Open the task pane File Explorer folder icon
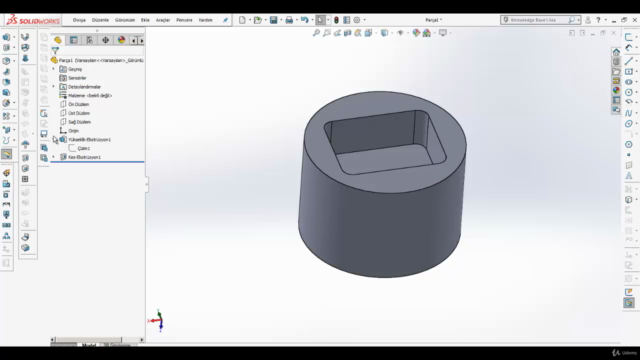Image resolution: width=640 pixels, height=360 pixels. tap(616, 71)
